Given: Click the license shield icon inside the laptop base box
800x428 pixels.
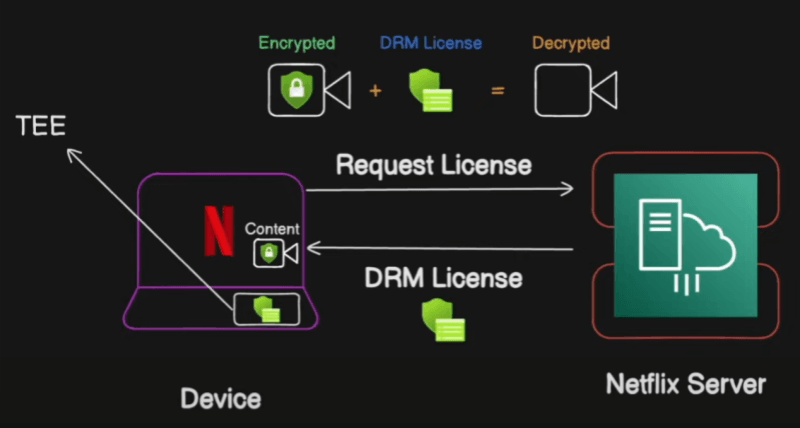Looking at the screenshot, I should coord(267,310).
